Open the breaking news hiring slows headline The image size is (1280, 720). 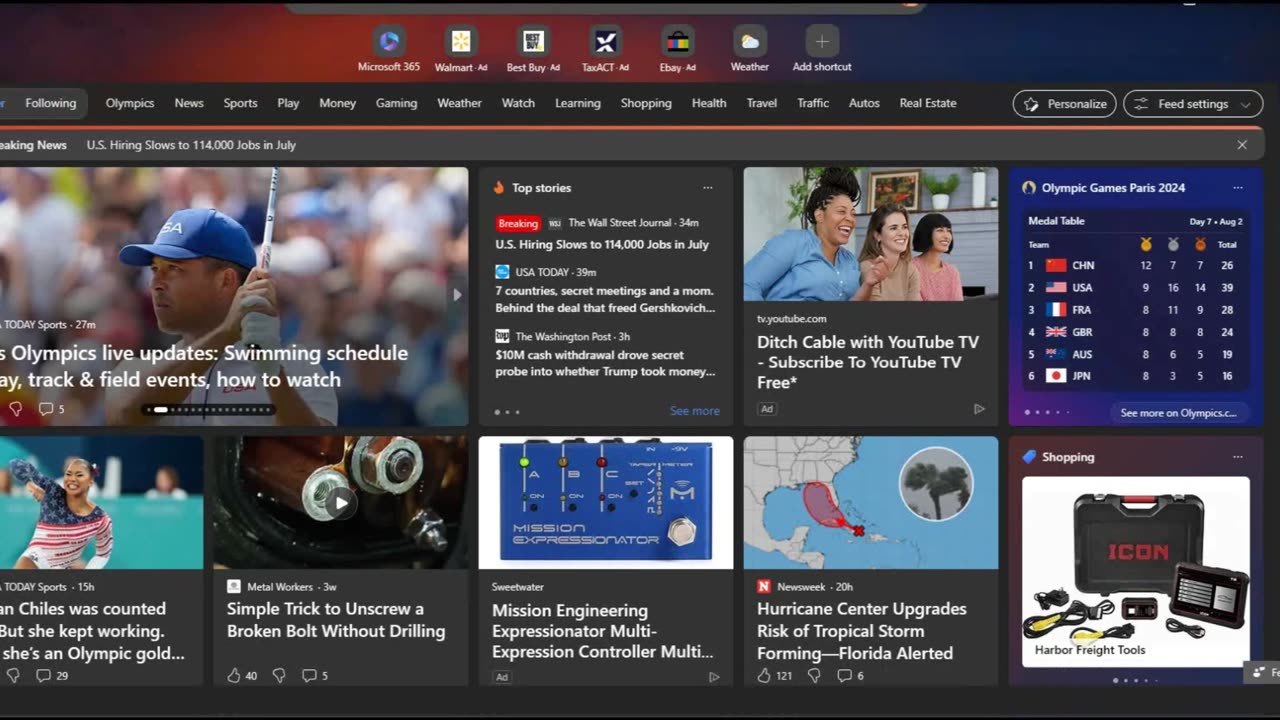[x=191, y=145]
